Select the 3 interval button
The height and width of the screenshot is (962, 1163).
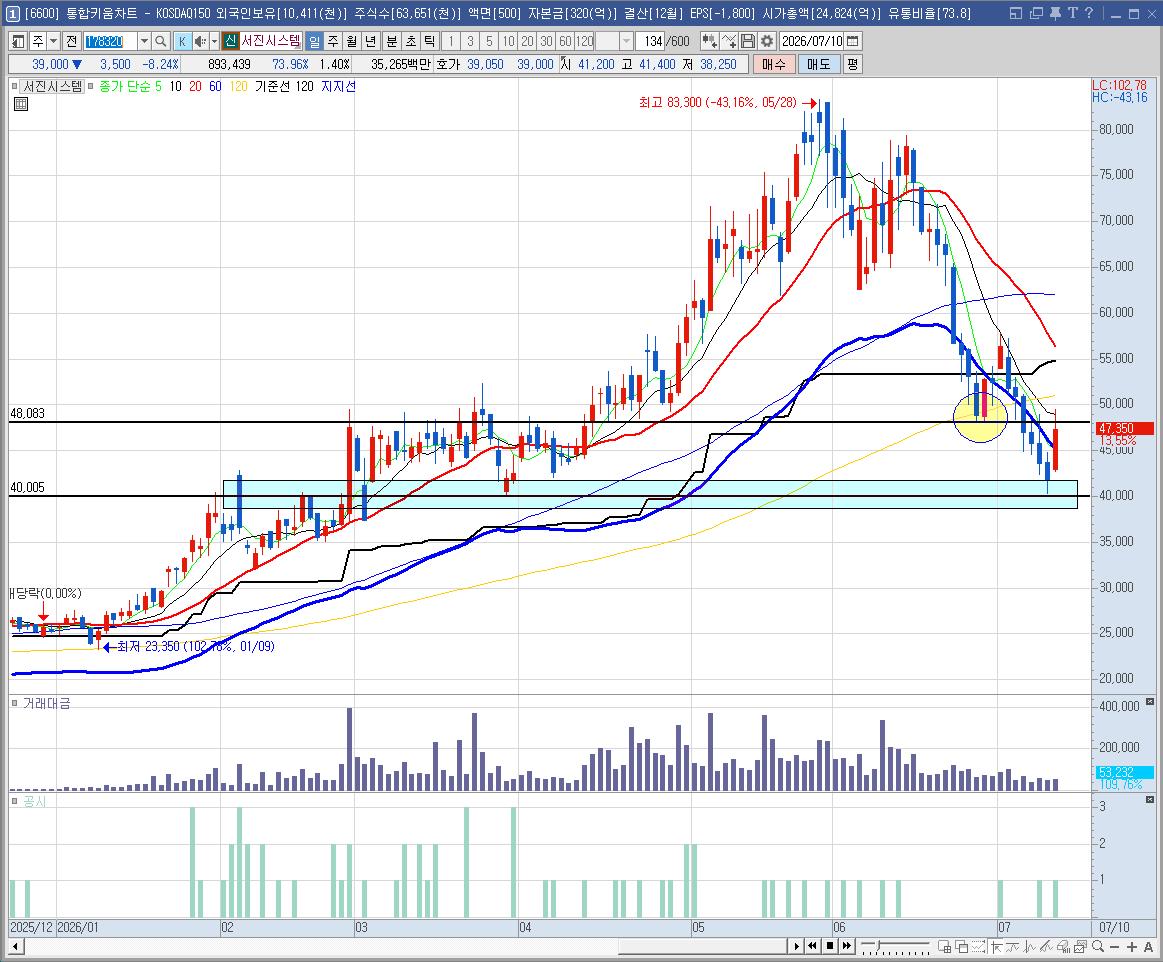tap(470, 42)
